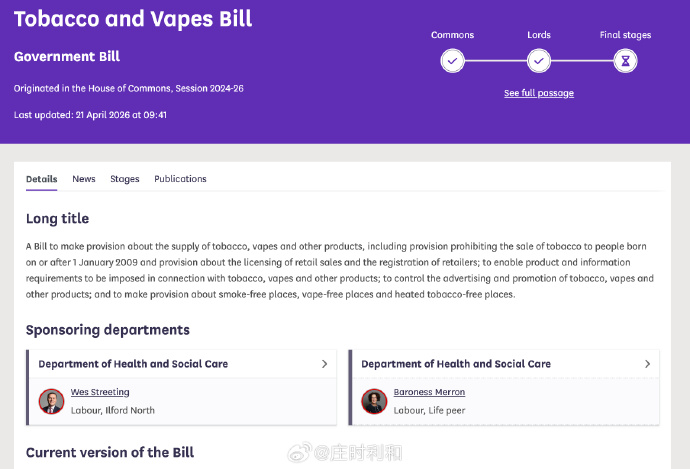The image size is (690, 469).
Task: Expand the left Department of Health card chevron
Action: (x=324, y=364)
